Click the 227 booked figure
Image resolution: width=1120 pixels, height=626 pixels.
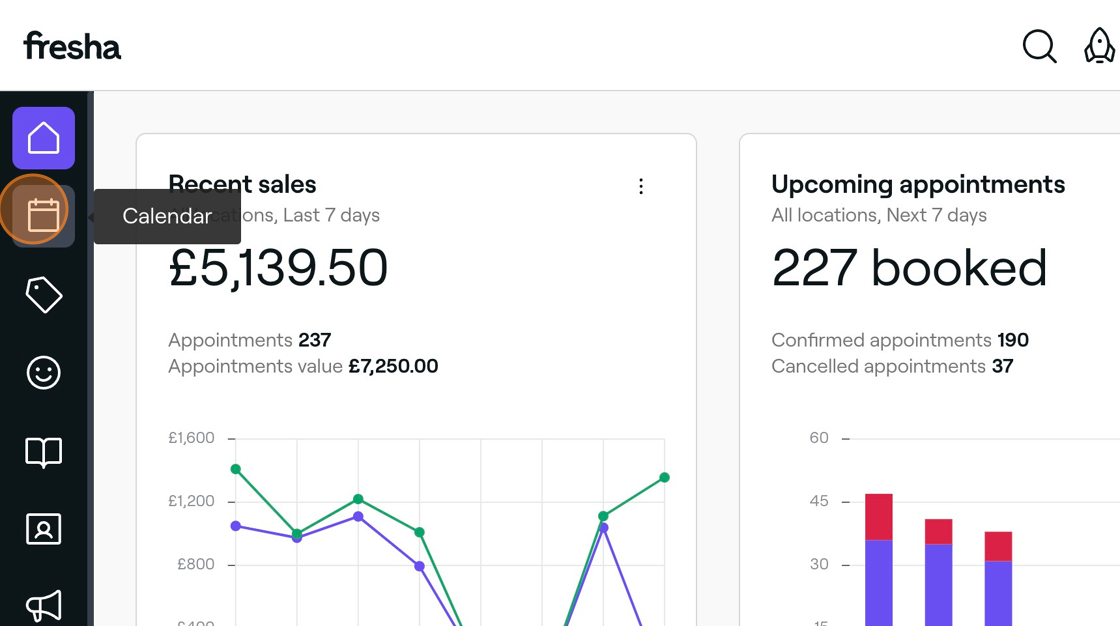pyautogui.click(x=909, y=268)
